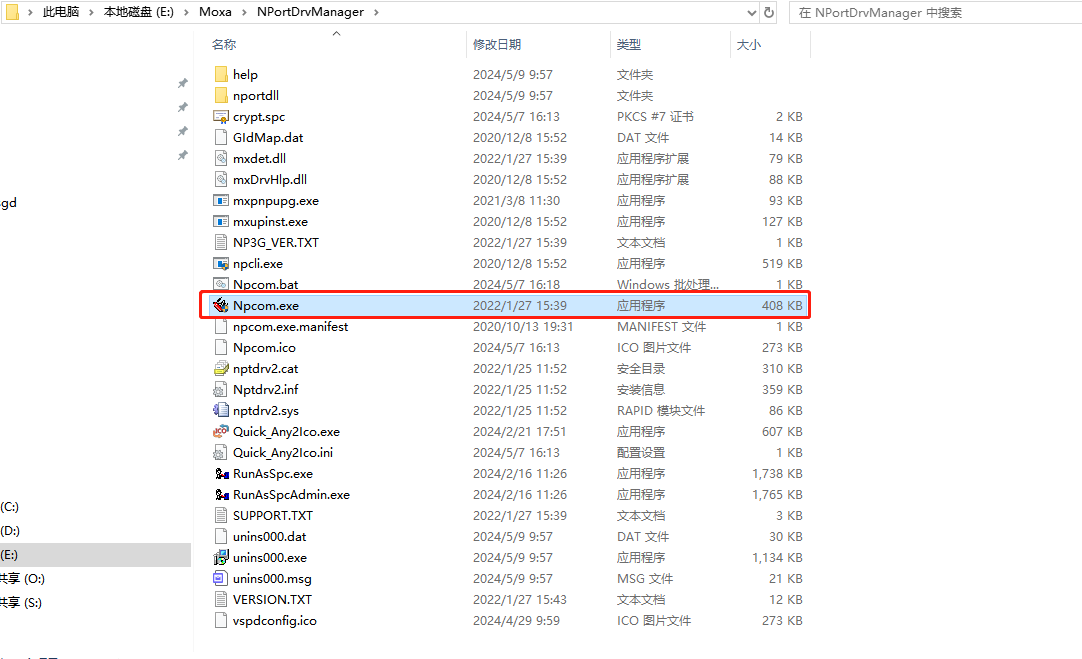This screenshot has height=659, width=1082.
Task: Sort by 大小 column header
Action: pos(749,45)
